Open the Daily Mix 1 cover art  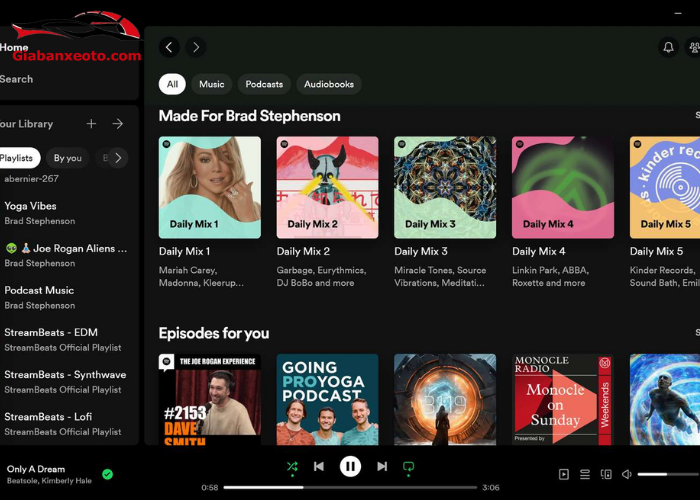[x=210, y=188]
